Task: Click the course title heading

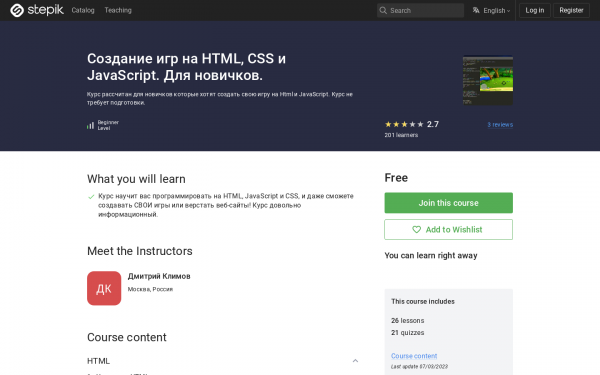Action: (186, 67)
